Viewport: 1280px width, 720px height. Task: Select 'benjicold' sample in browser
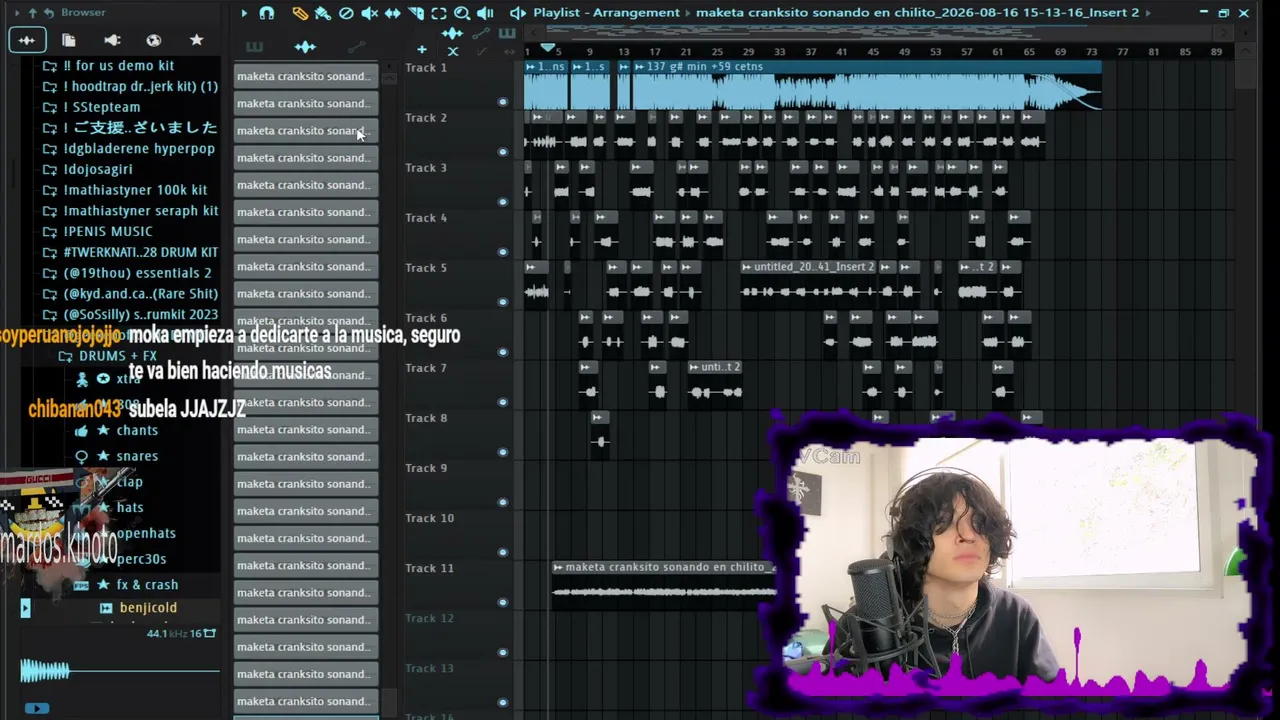(x=148, y=608)
